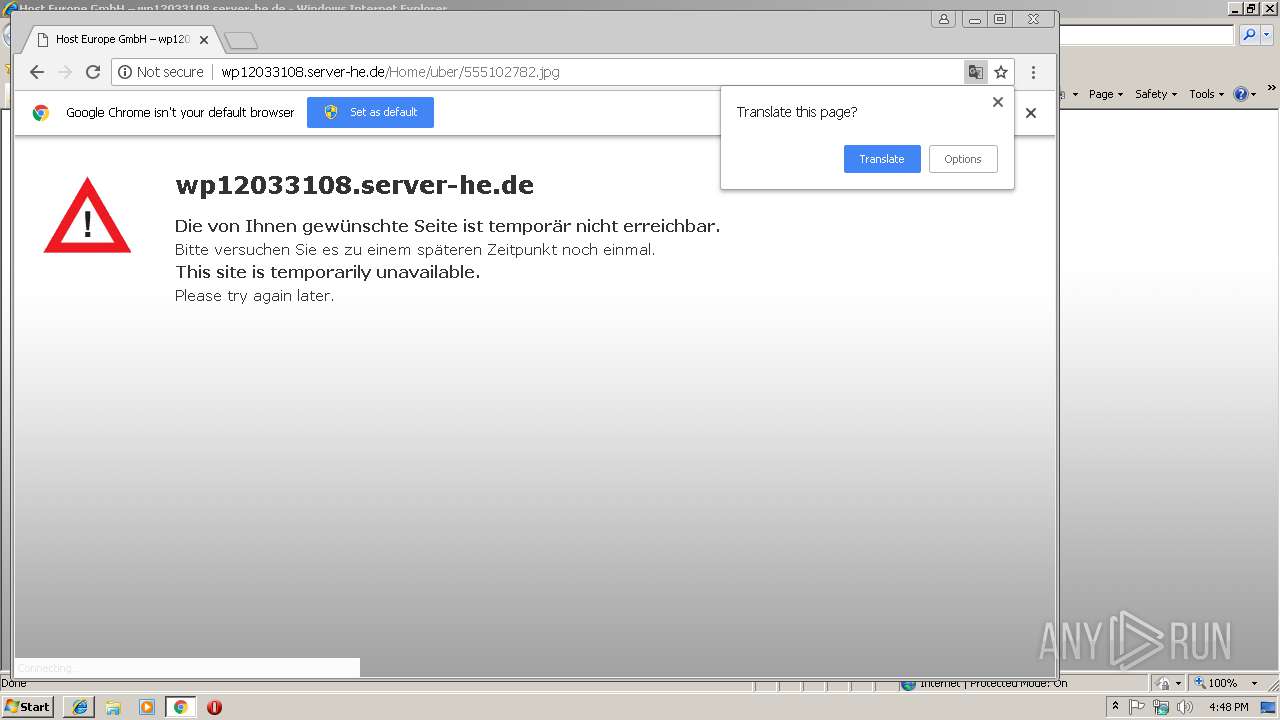The image size is (1280, 720).
Task: Open Chrome's user profile icon
Action: (x=943, y=19)
